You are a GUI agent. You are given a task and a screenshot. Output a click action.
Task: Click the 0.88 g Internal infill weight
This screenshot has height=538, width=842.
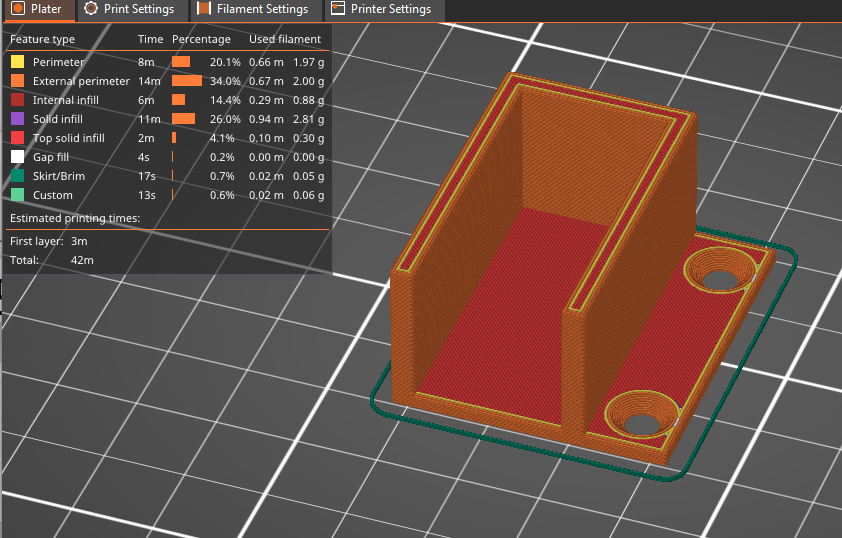pyautogui.click(x=308, y=100)
